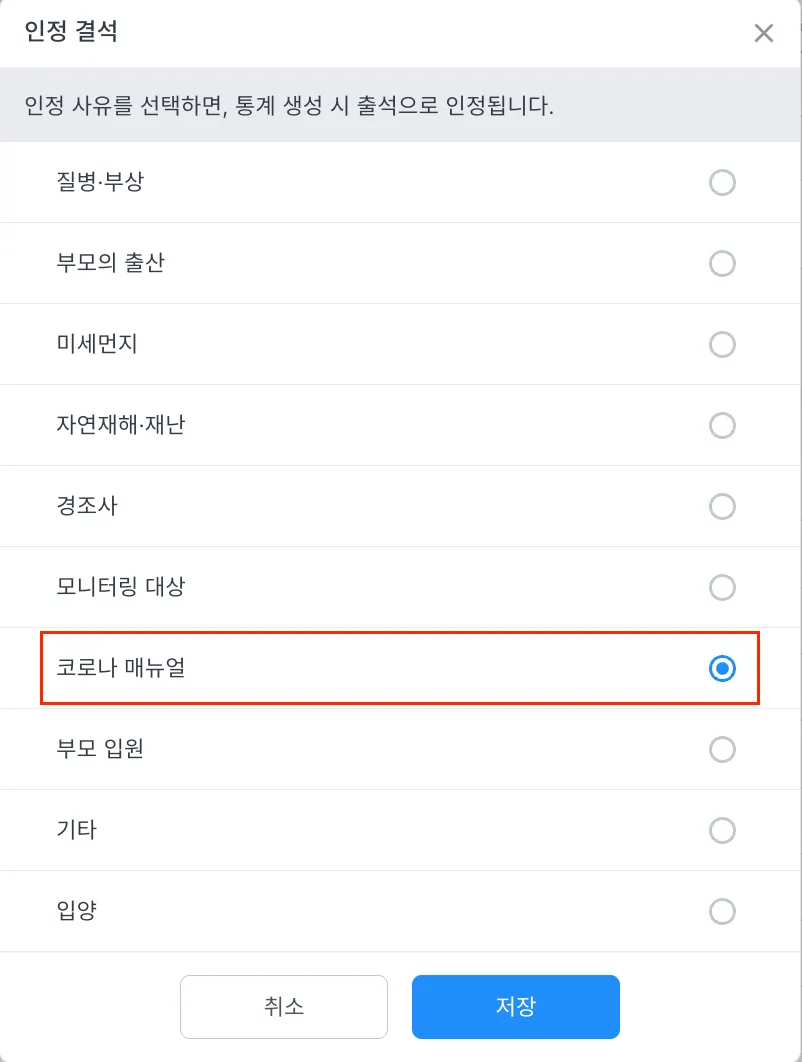Click the 질병·부상 label text
The width and height of the screenshot is (802, 1062).
pyautogui.click(x=102, y=183)
